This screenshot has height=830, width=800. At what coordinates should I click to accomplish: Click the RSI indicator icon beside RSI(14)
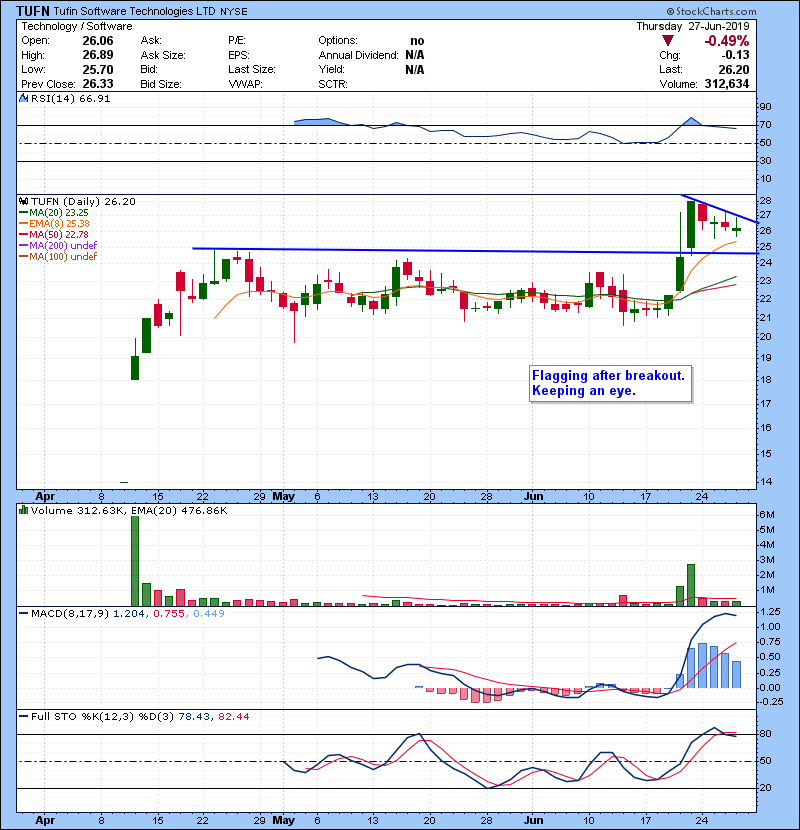pyautogui.click(x=23, y=98)
